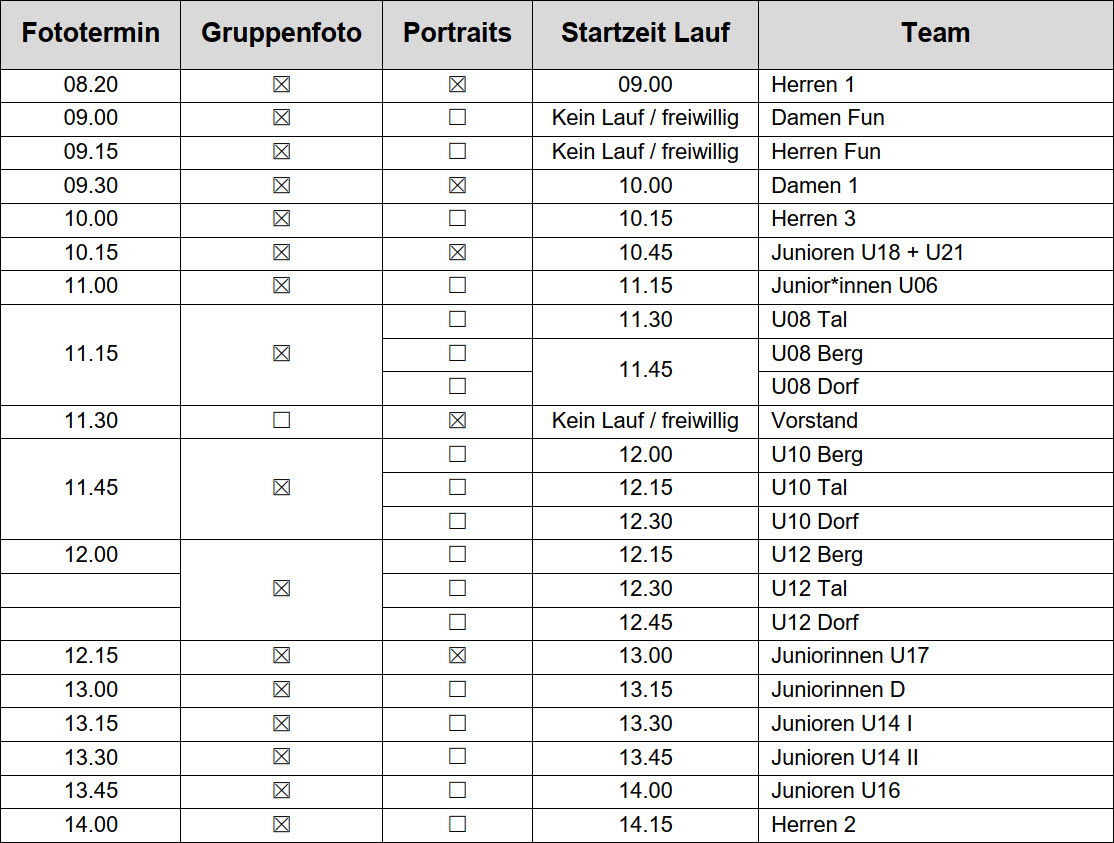Image resolution: width=1114 pixels, height=843 pixels.
Task: Click the merged 11.45 Startzeit cell
Action: click(x=645, y=370)
